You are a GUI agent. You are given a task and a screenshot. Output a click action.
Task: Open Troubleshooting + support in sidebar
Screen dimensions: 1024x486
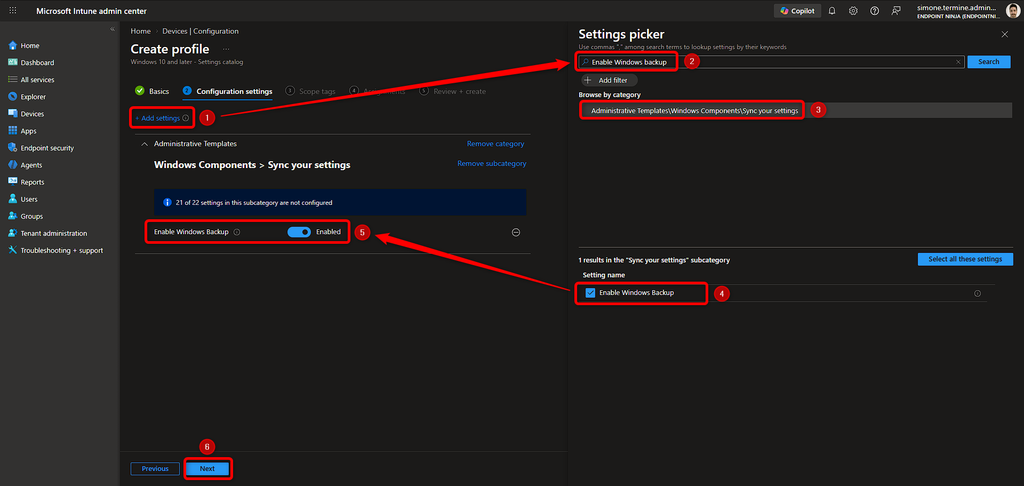coord(60,250)
